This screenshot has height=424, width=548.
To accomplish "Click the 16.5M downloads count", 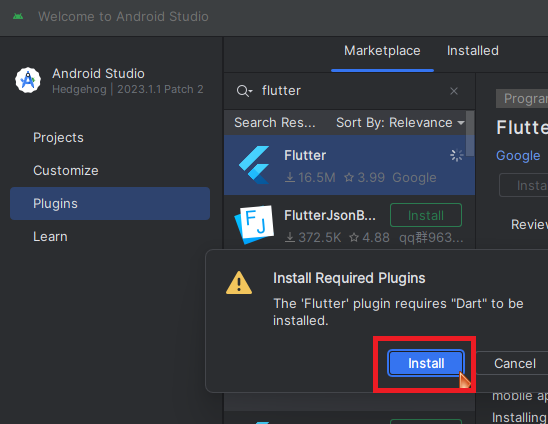I will [x=310, y=178].
